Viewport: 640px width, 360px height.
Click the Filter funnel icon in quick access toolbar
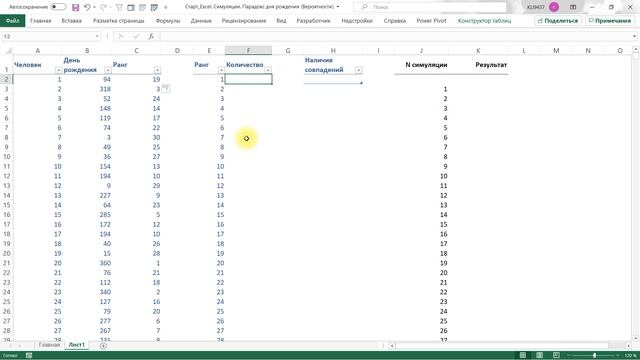click(119, 7)
